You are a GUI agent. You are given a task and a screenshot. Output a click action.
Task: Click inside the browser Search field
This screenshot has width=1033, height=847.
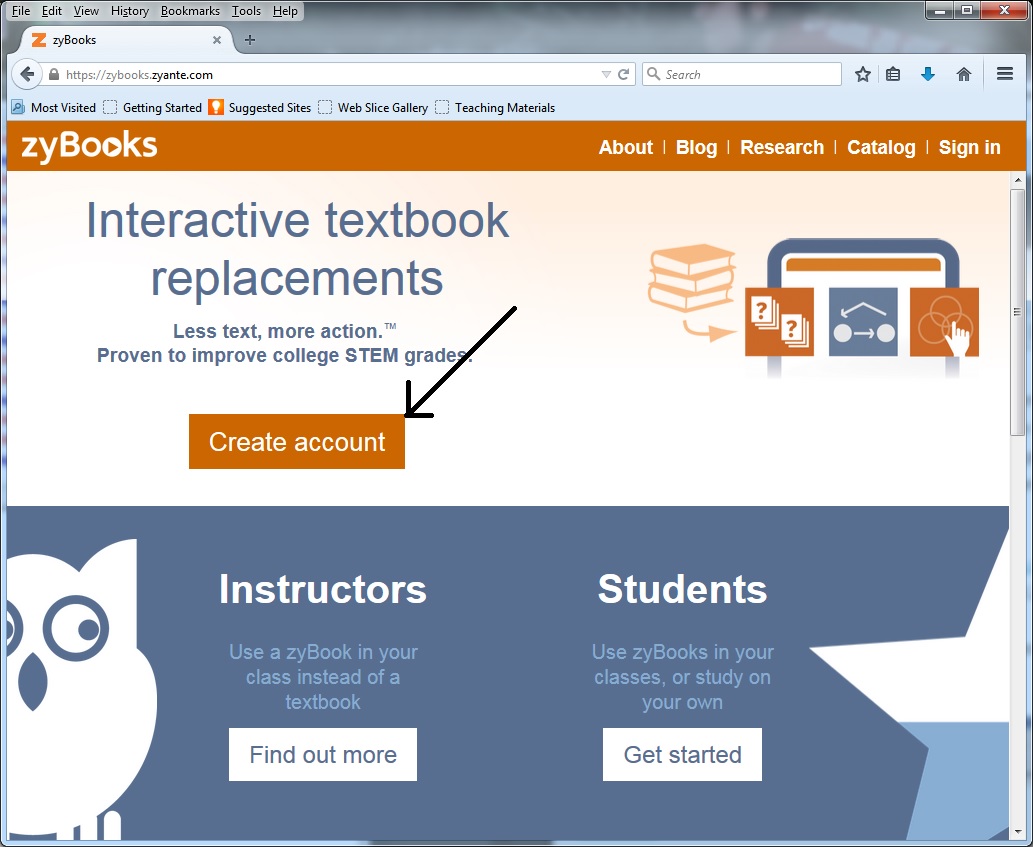coord(742,74)
